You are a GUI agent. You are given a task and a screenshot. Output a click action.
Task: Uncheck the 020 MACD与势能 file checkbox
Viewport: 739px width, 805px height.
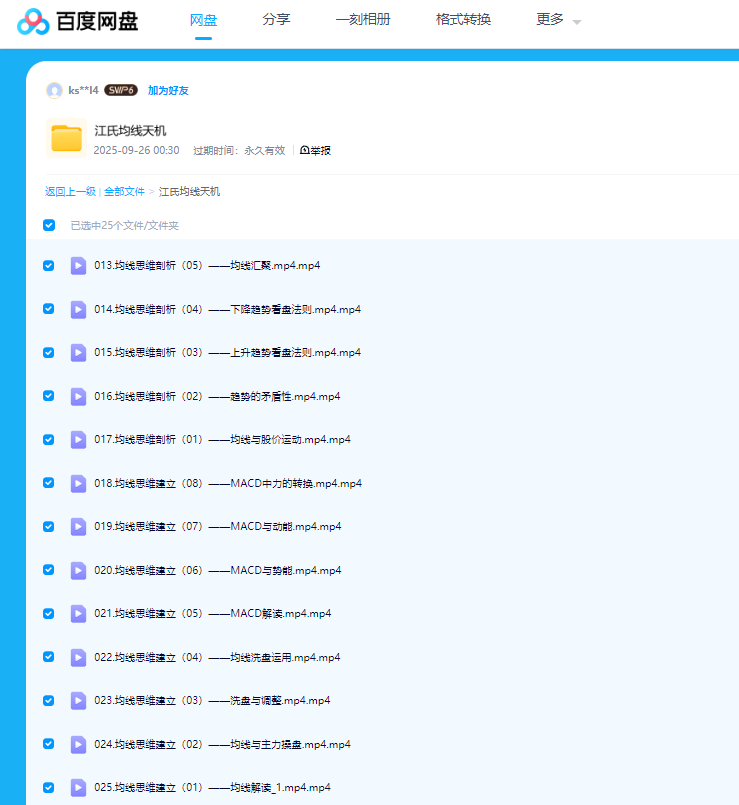[49, 570]
